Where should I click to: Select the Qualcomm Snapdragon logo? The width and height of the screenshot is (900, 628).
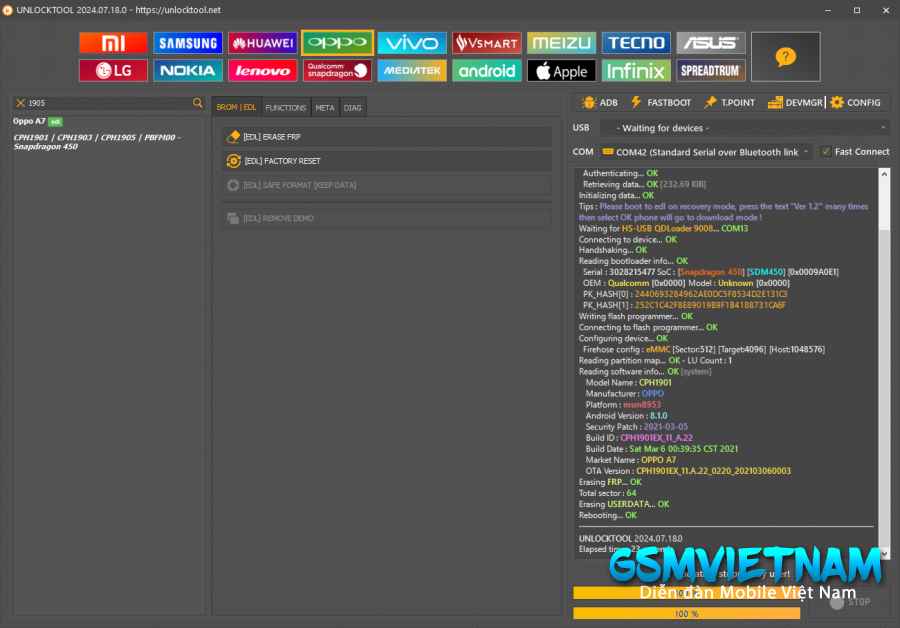click(x=337, y=71)
